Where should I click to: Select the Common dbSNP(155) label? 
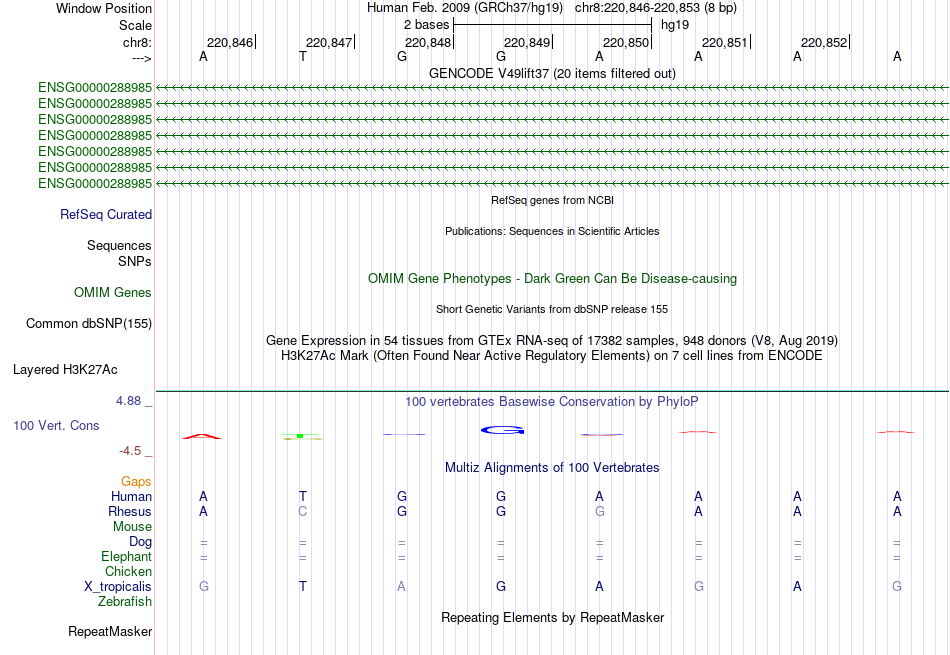[x=88, y=324]
